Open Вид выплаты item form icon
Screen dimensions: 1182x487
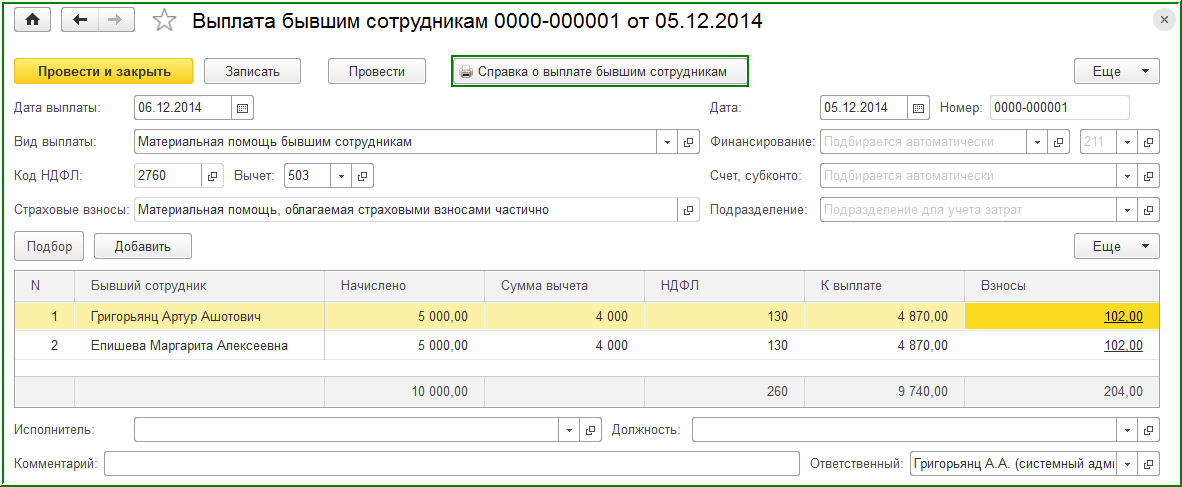pos(688,142)
